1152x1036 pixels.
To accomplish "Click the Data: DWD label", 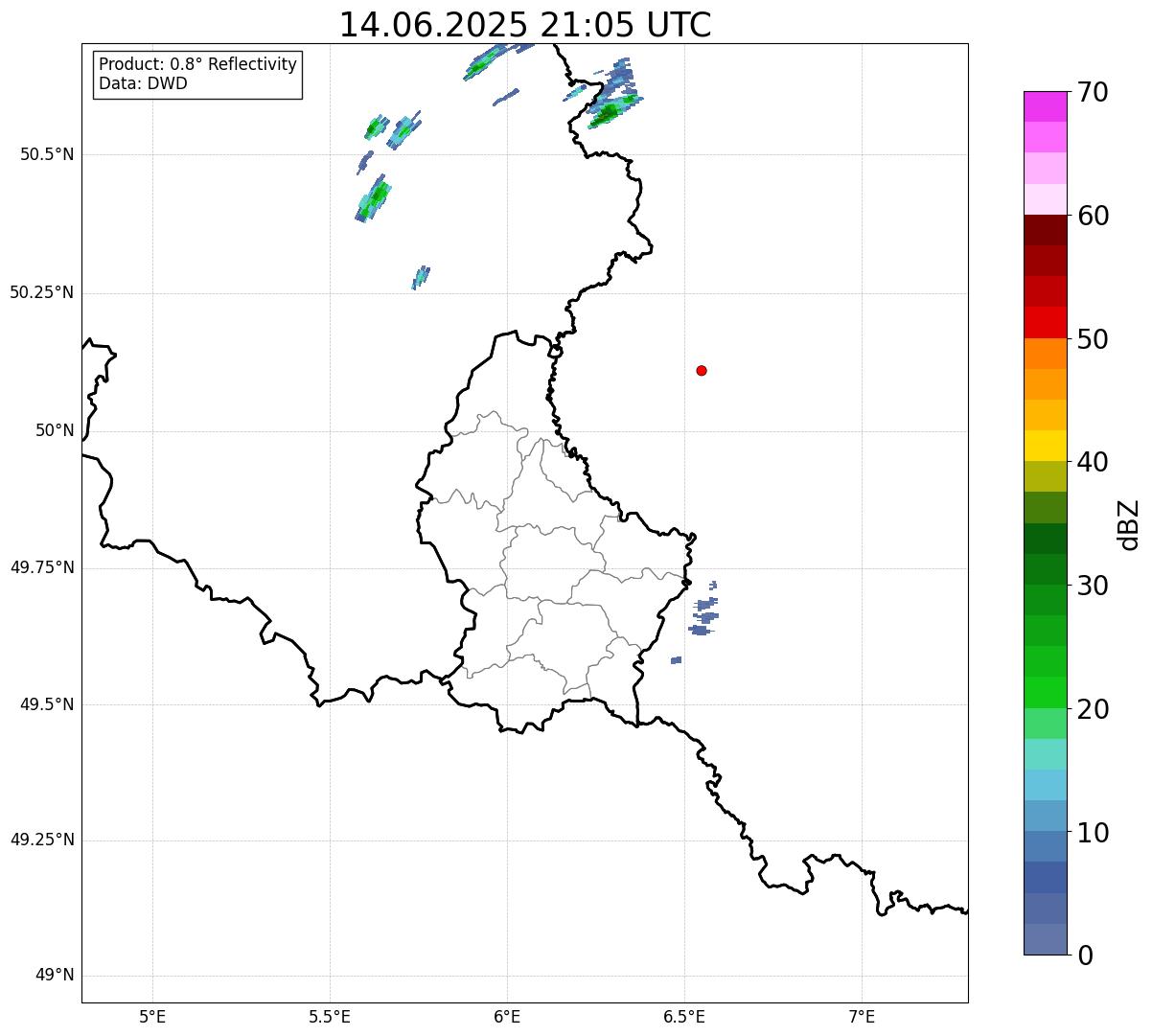I will pyautogui.click(x=143, y=83).
